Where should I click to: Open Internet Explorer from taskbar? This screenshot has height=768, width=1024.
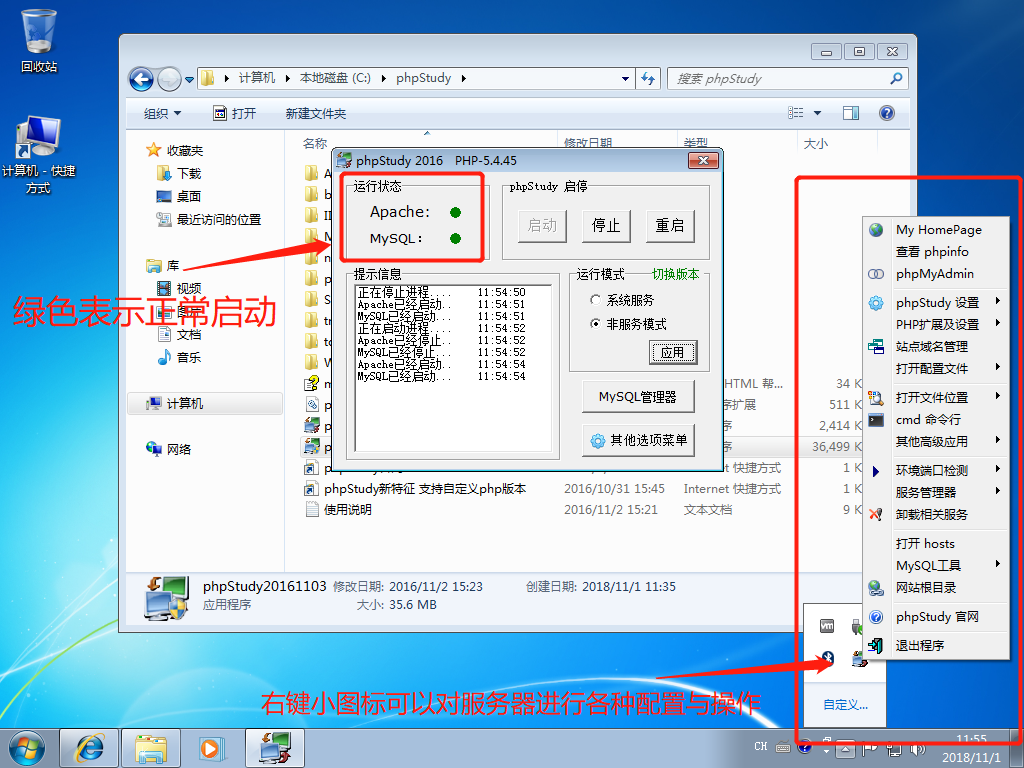[x=89, y=748]
